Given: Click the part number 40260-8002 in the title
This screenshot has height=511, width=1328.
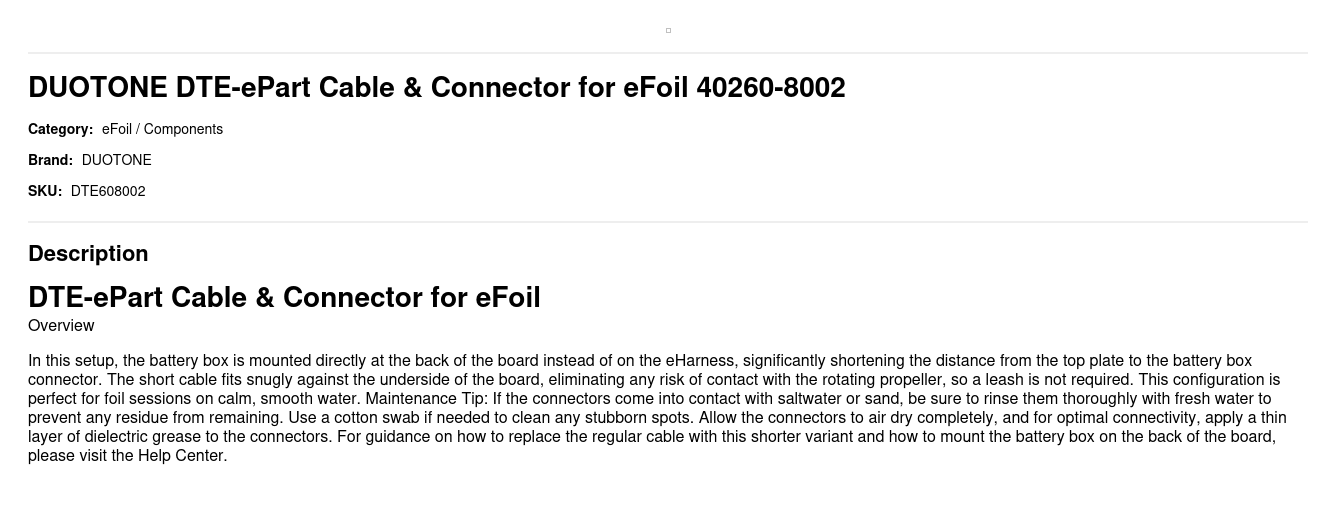Looking at the screenshot, I should (x=770, y=88).
